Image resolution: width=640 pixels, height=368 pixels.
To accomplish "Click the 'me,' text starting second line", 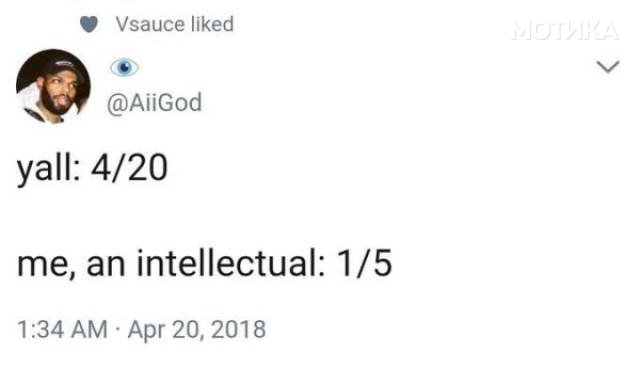I will point(47,266).
